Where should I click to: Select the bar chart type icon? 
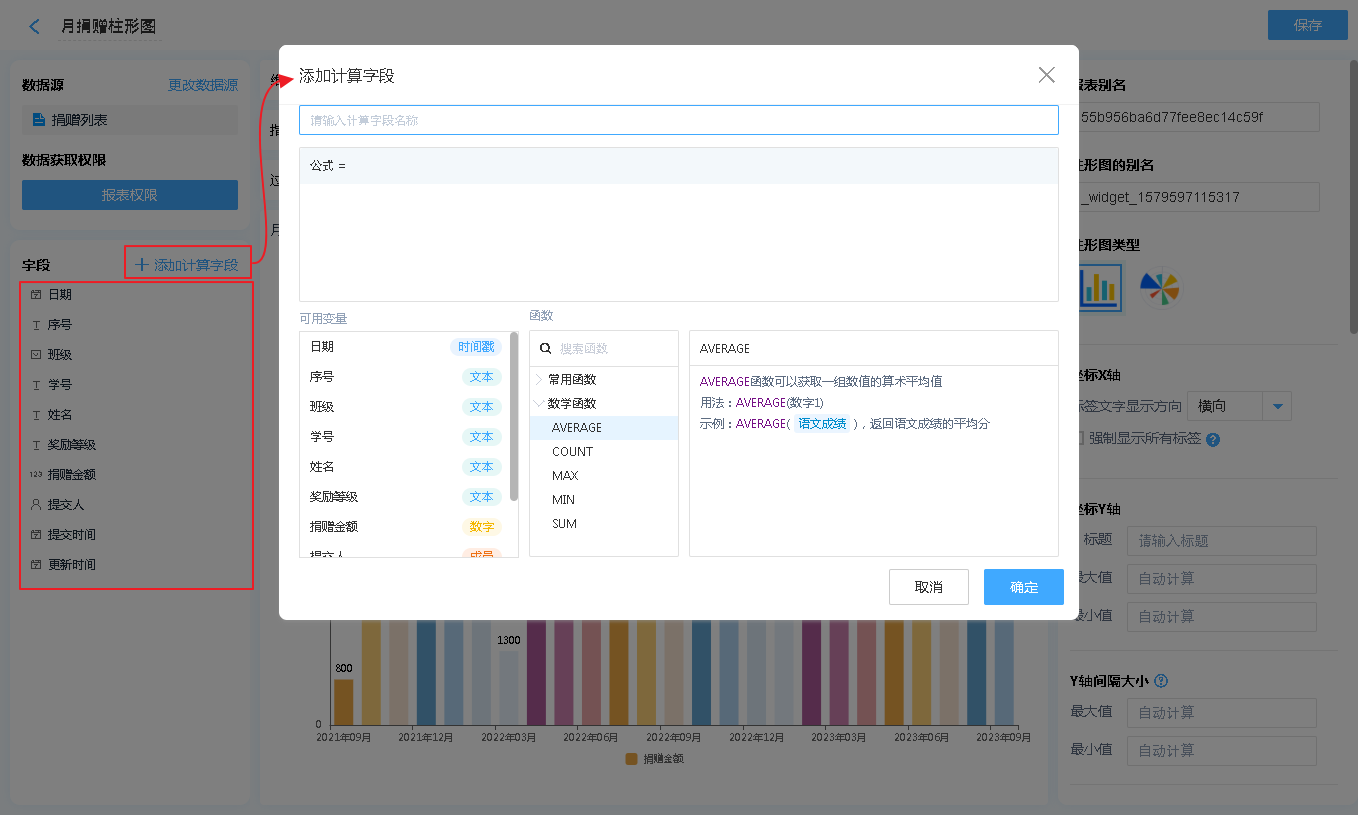[x=1099, y=289]
